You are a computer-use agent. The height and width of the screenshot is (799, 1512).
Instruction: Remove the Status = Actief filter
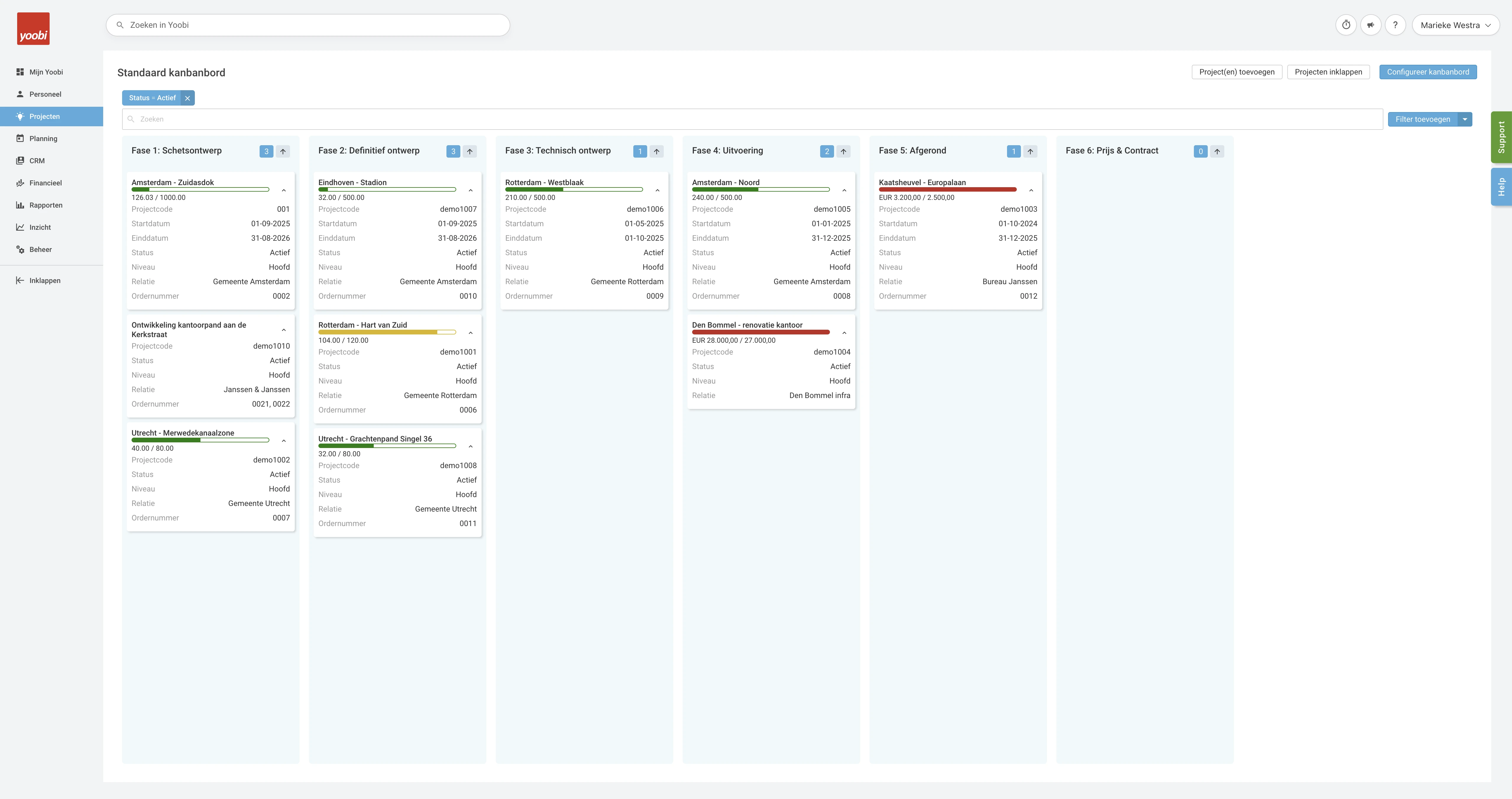187,98
